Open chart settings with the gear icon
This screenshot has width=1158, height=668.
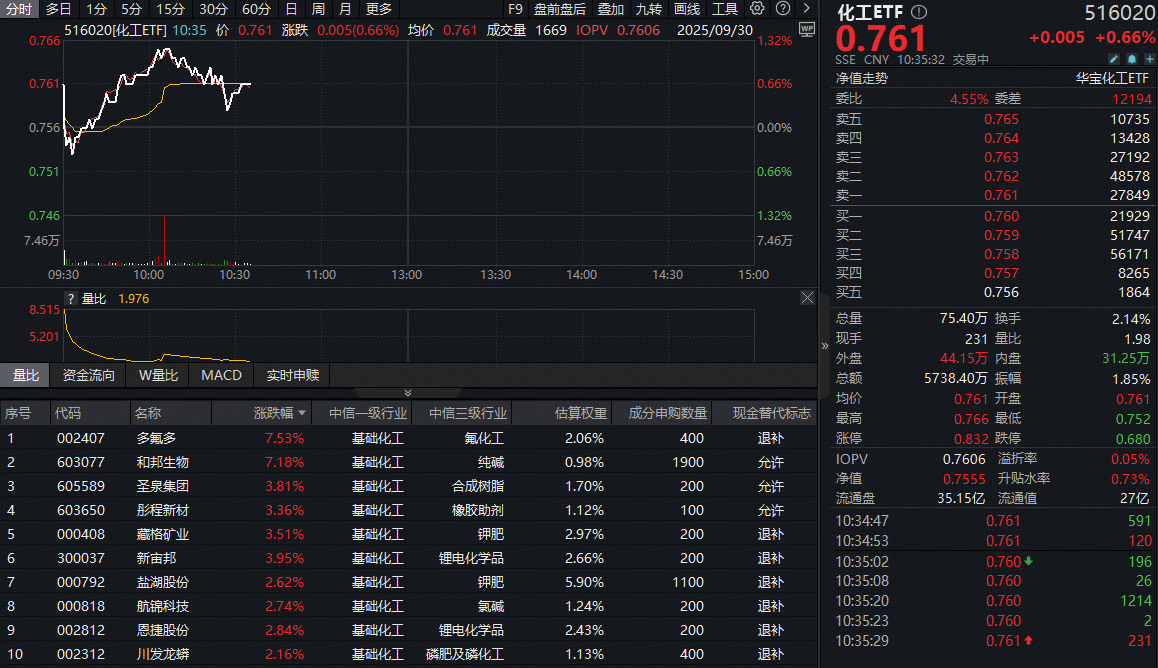click(755, 9)
